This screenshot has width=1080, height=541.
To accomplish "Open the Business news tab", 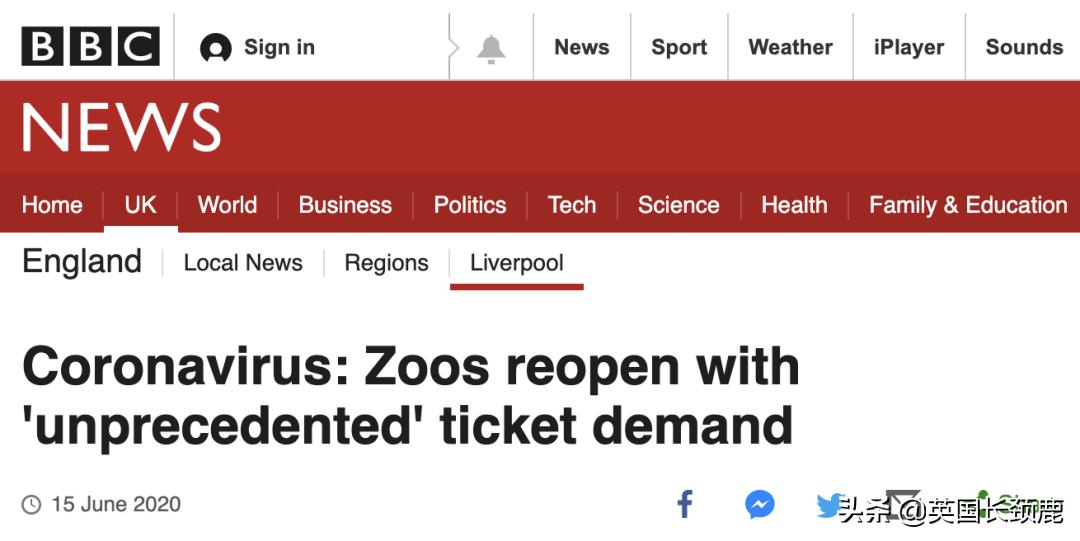I will point(345,205).
